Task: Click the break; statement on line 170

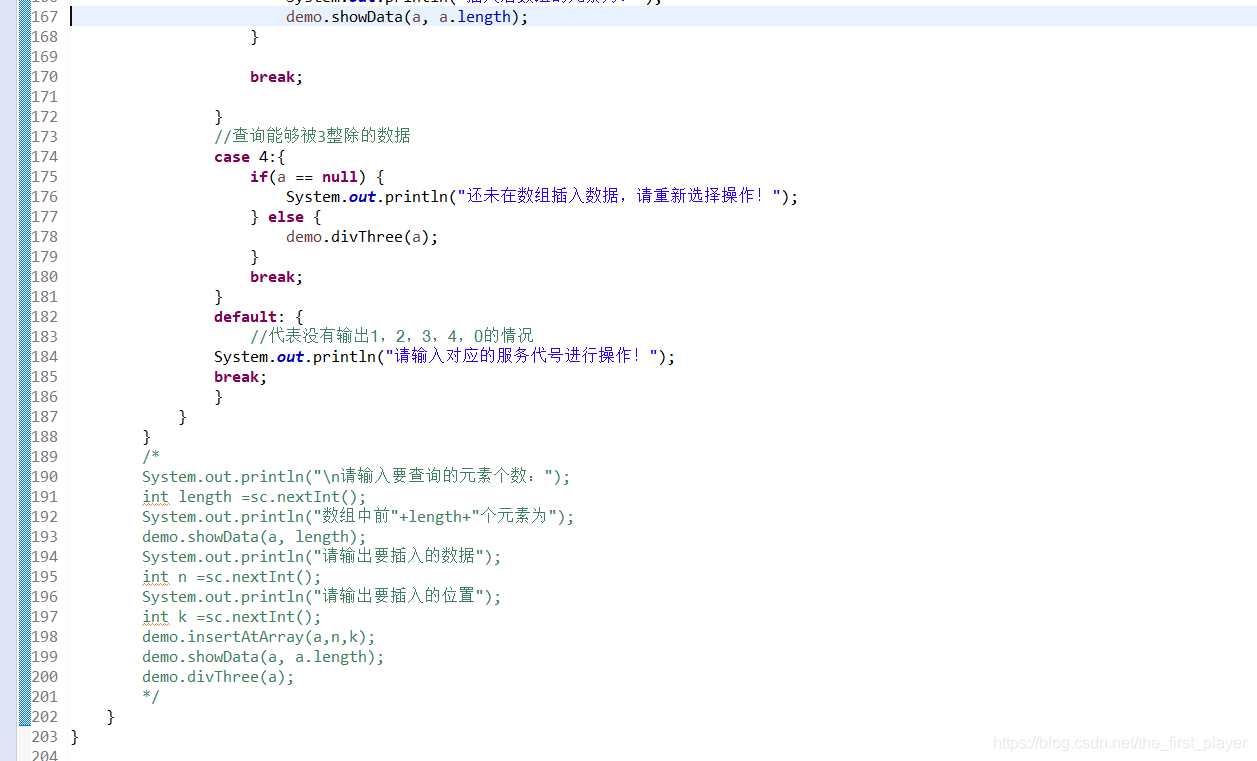Action: tap(276, 77)
